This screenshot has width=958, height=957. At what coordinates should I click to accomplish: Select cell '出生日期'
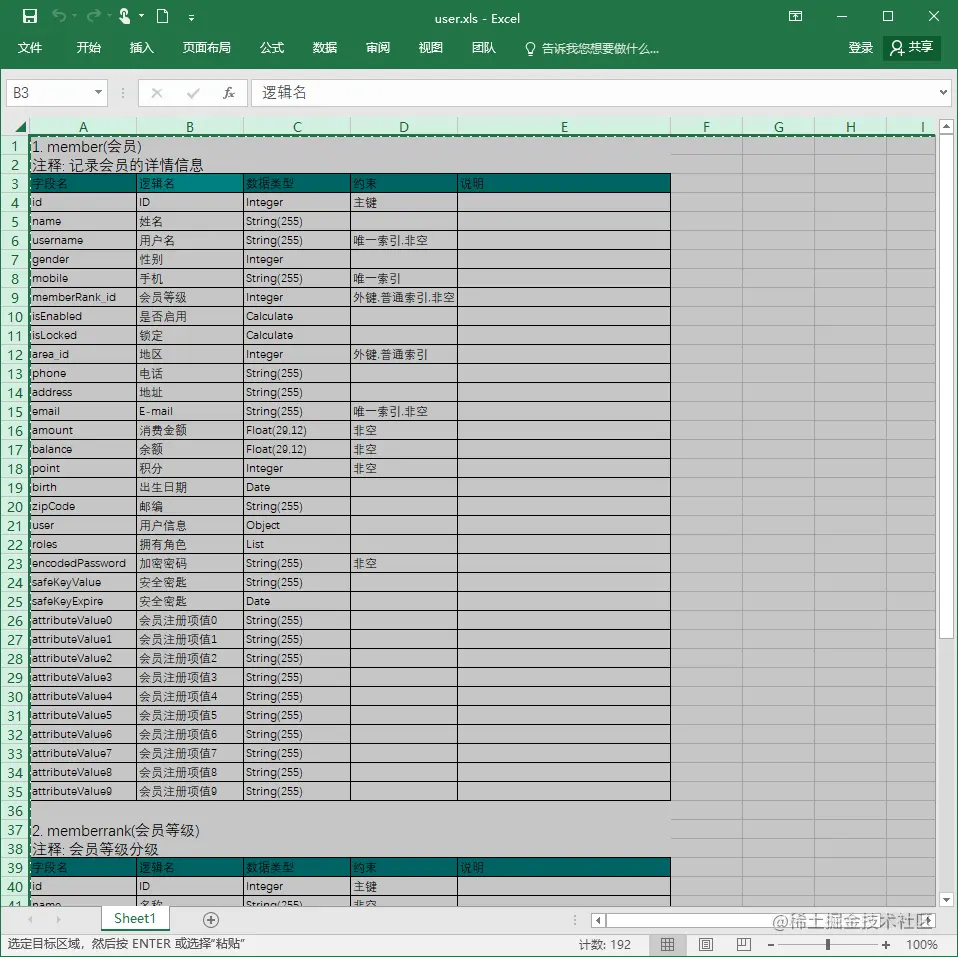coord(190,487)
